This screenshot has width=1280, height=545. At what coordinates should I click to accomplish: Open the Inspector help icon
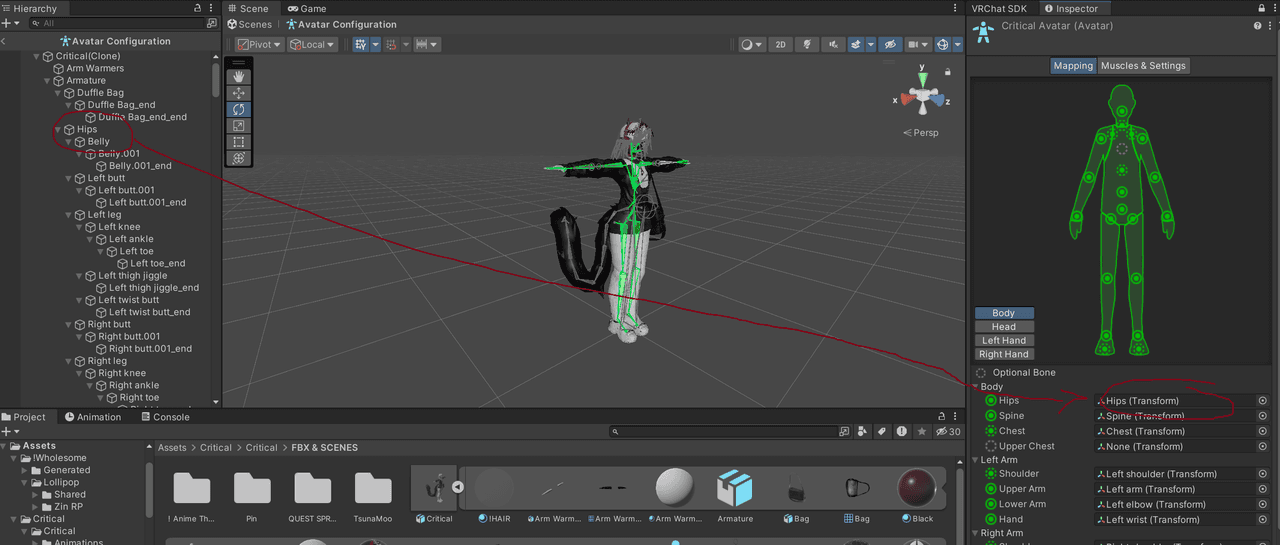[1257, 26]
